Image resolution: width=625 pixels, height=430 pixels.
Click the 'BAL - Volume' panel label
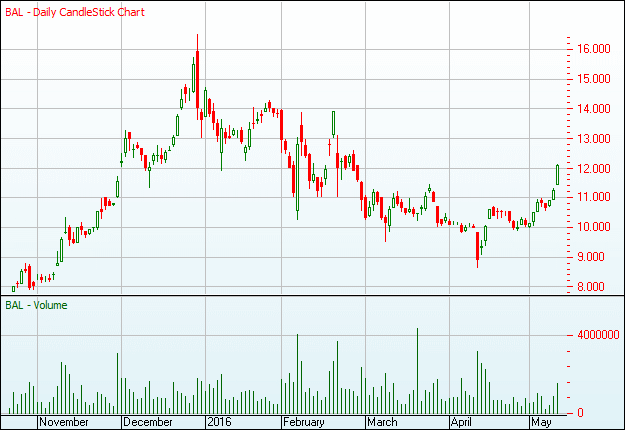36,305
